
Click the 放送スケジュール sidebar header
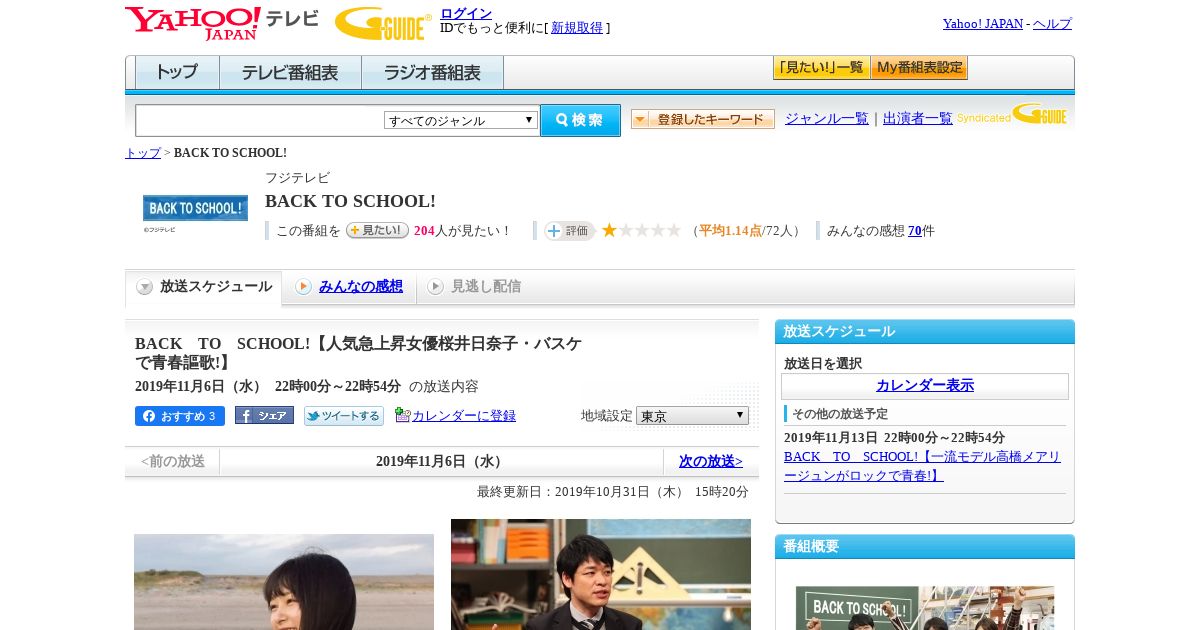coord(925,331)
